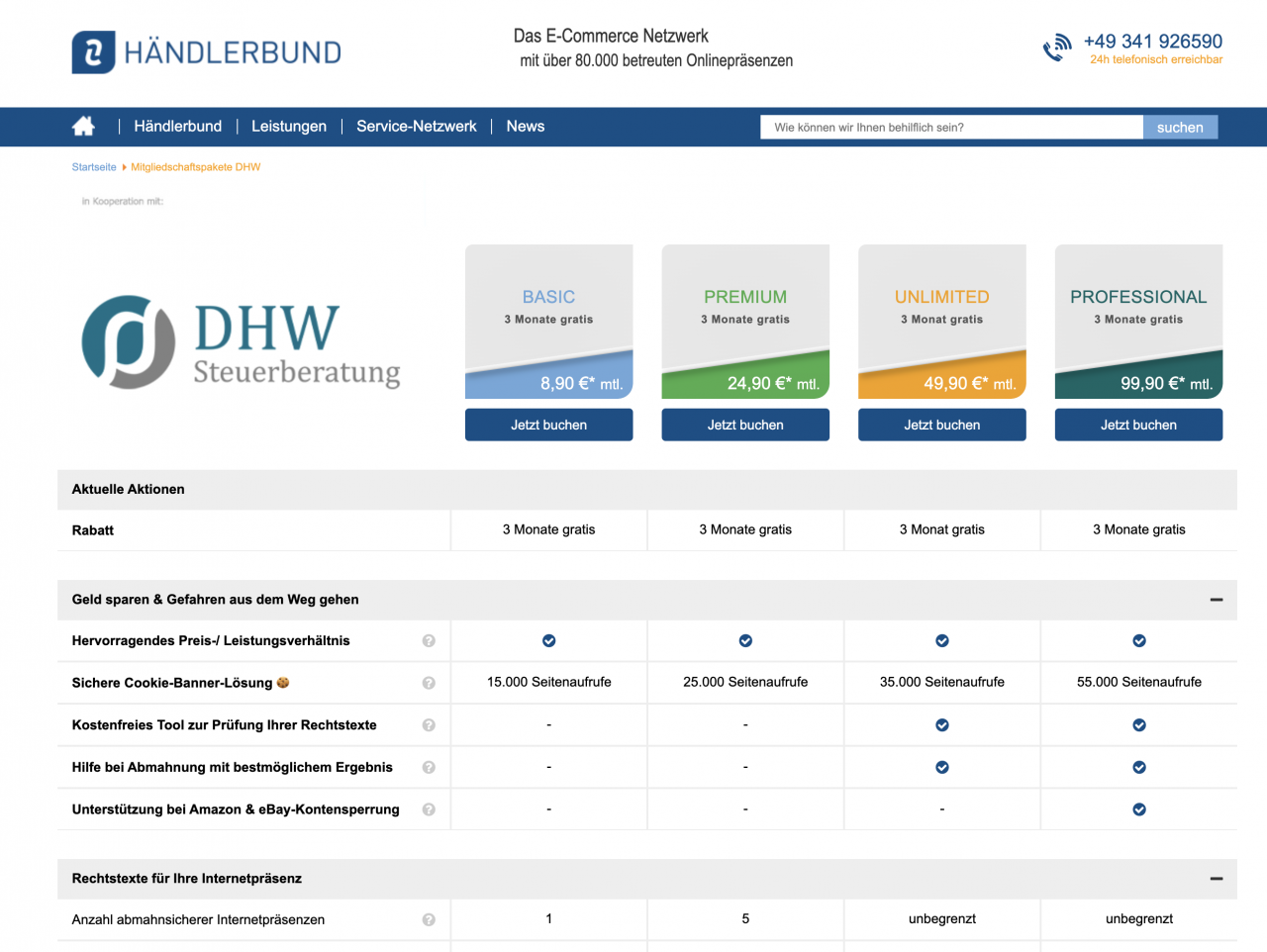The height and width of the screenshot is (952, 1267).
Task: Click 'Das E-Commerce Netzwerk' tagline
Action: coord(611,36)
